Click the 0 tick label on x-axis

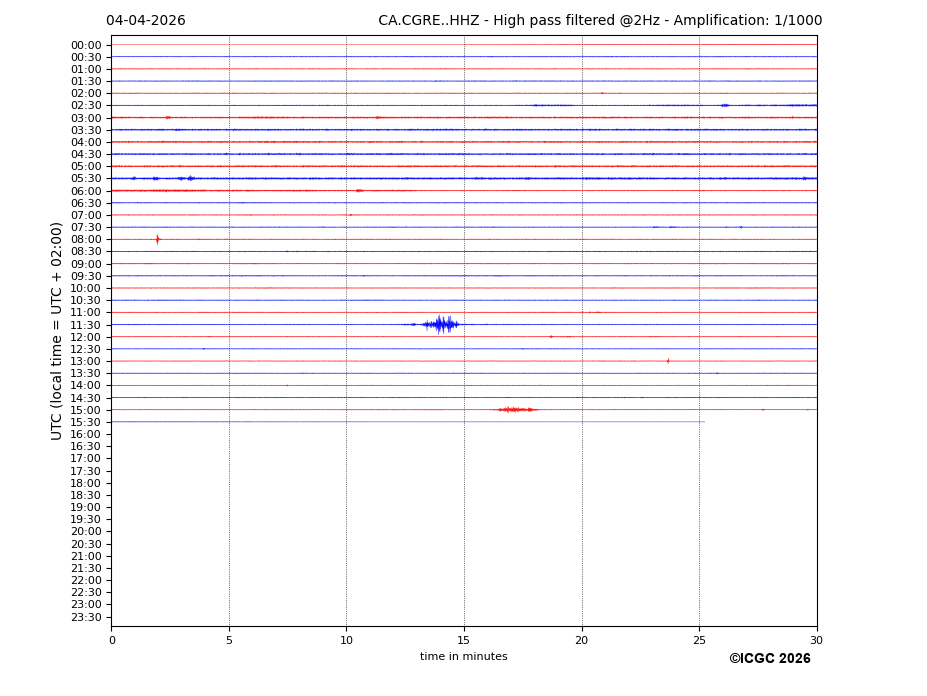click(112, 640)
